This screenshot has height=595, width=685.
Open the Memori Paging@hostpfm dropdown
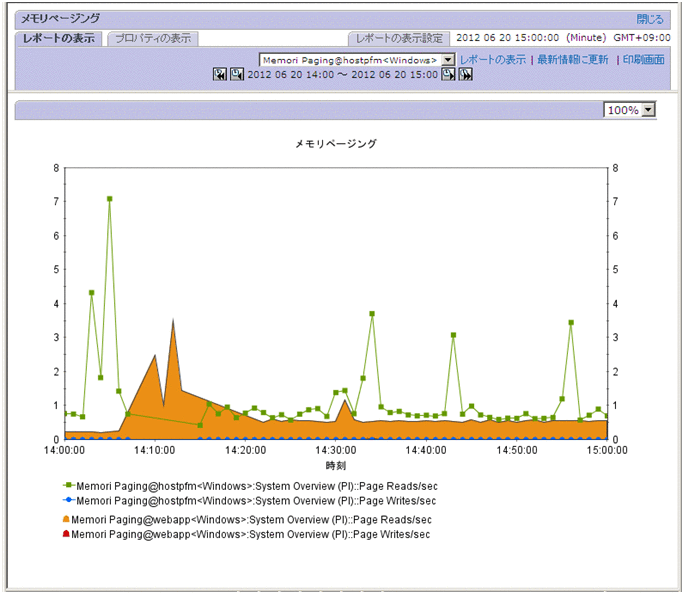click(448, 60)
